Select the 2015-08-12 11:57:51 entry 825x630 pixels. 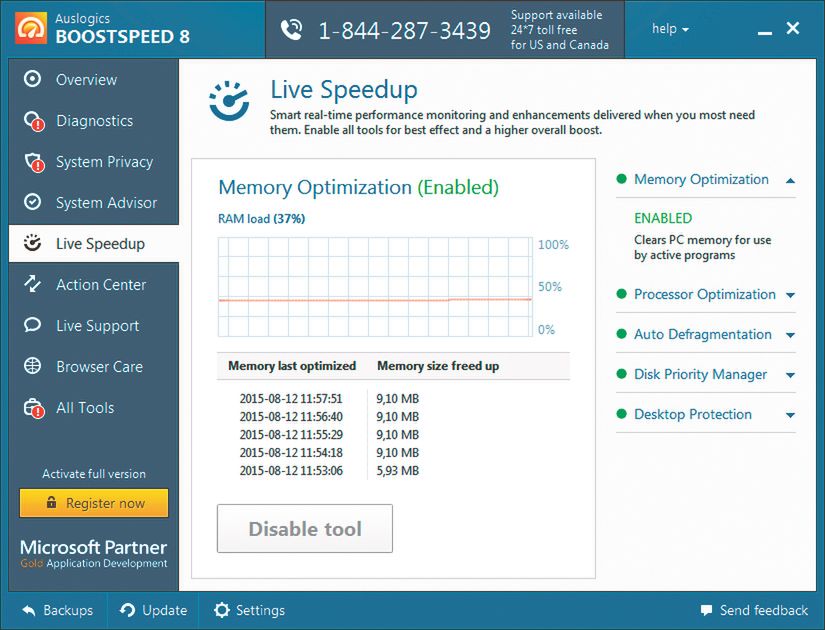coord(291,398)
